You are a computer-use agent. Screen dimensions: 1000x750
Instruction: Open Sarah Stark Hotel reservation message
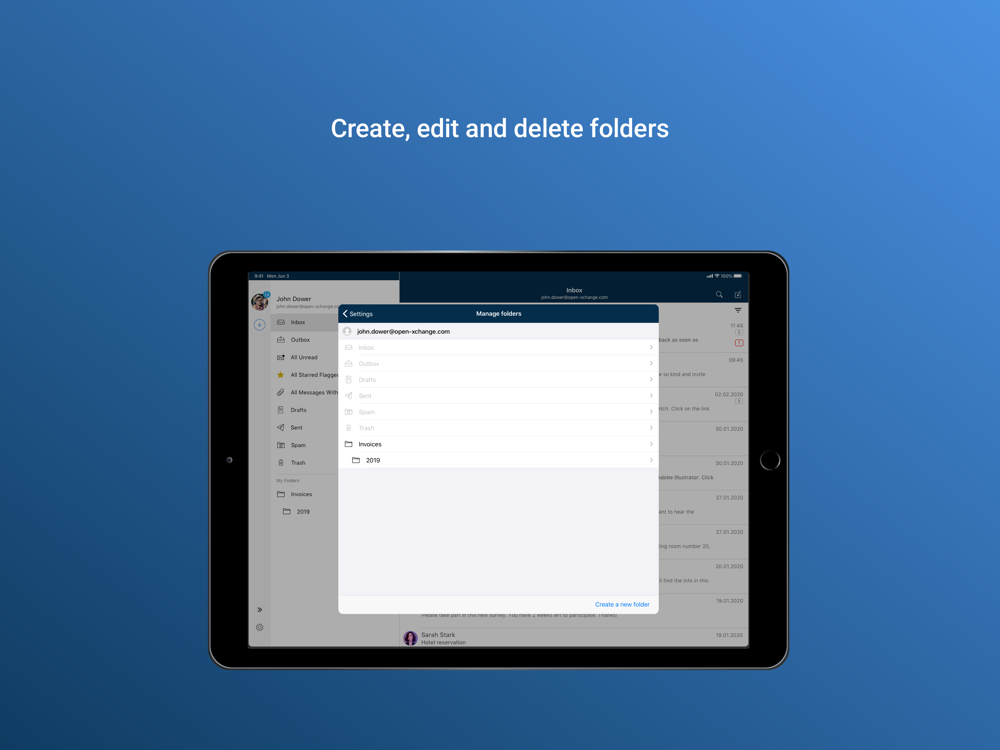click(574, 638)
